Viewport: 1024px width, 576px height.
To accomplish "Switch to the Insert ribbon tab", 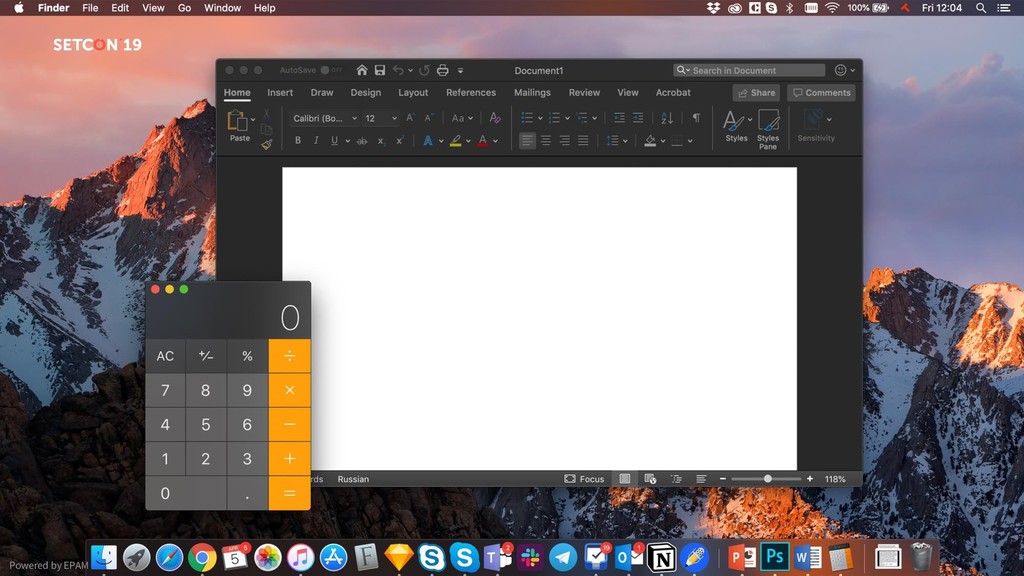I will tap(280, 93).
